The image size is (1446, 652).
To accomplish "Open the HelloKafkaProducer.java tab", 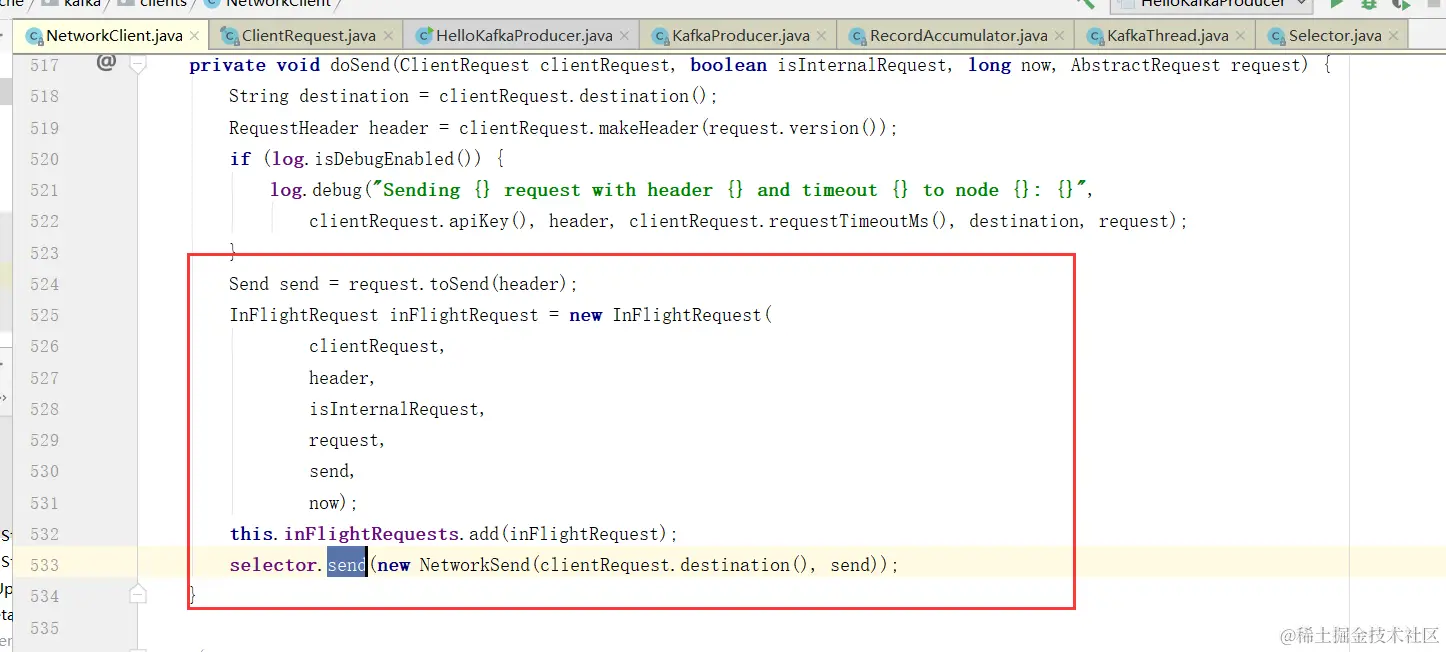I will coord(523,36).
